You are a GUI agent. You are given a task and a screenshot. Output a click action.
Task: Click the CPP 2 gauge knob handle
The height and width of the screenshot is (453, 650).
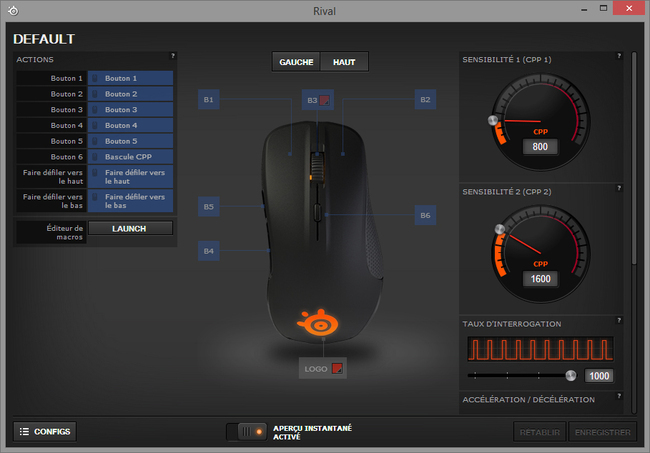point(500,229)
